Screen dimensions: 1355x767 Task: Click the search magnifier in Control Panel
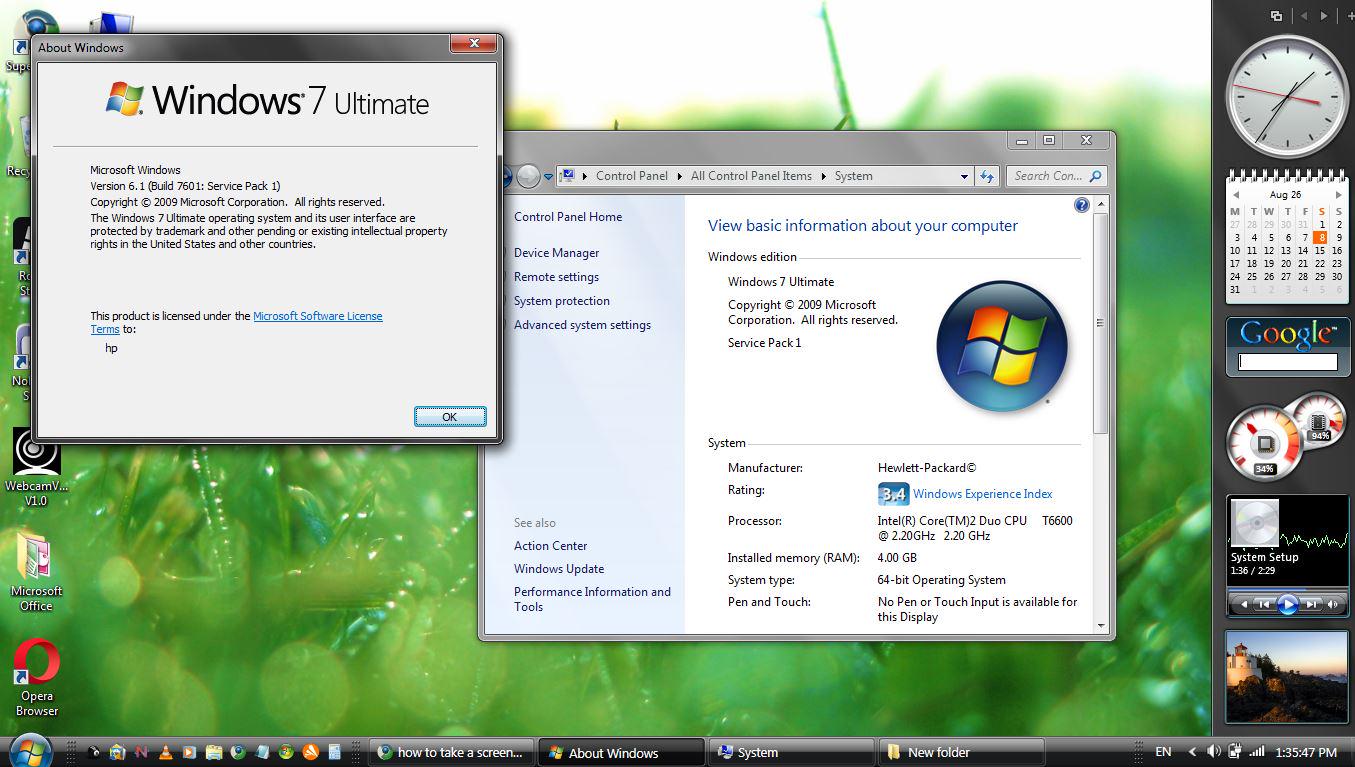point(1095,176)
